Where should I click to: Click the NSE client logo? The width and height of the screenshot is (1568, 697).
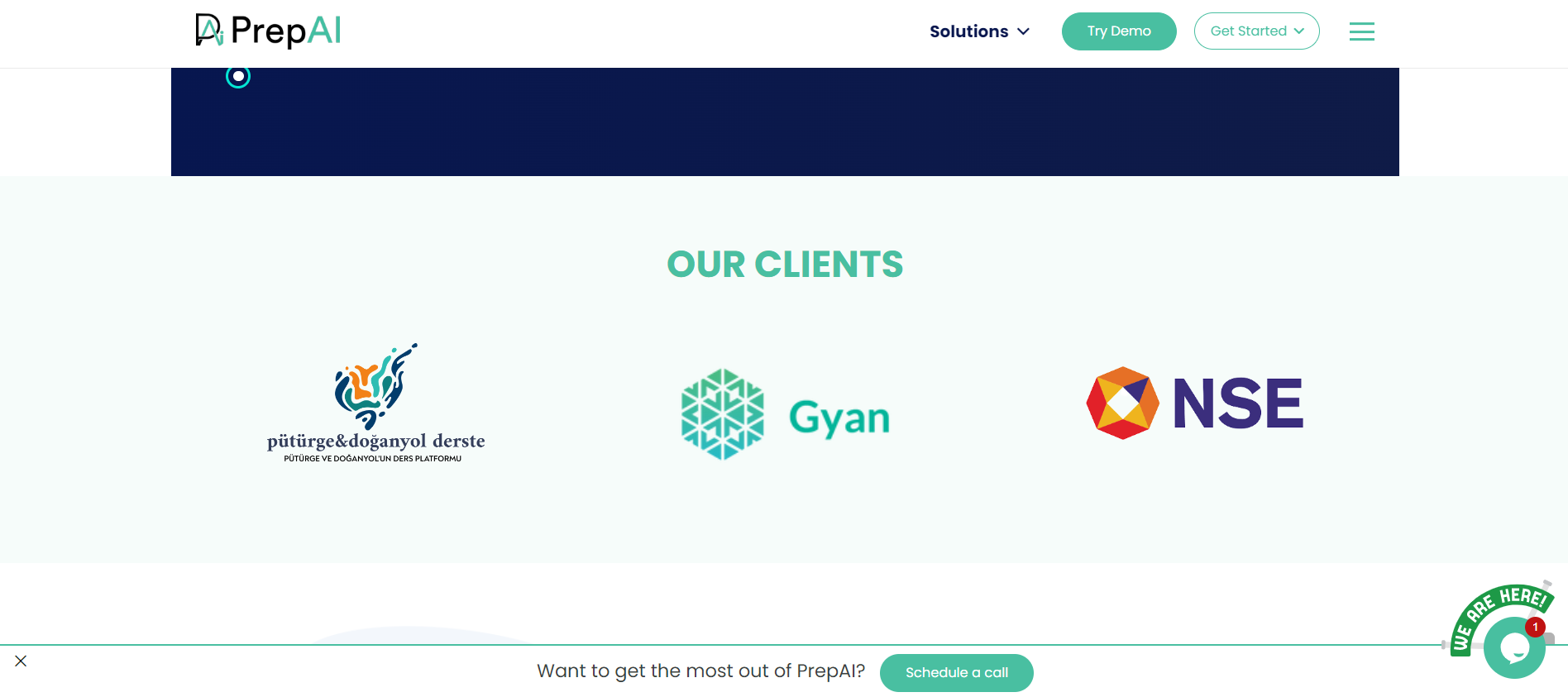click(1194, 403)
